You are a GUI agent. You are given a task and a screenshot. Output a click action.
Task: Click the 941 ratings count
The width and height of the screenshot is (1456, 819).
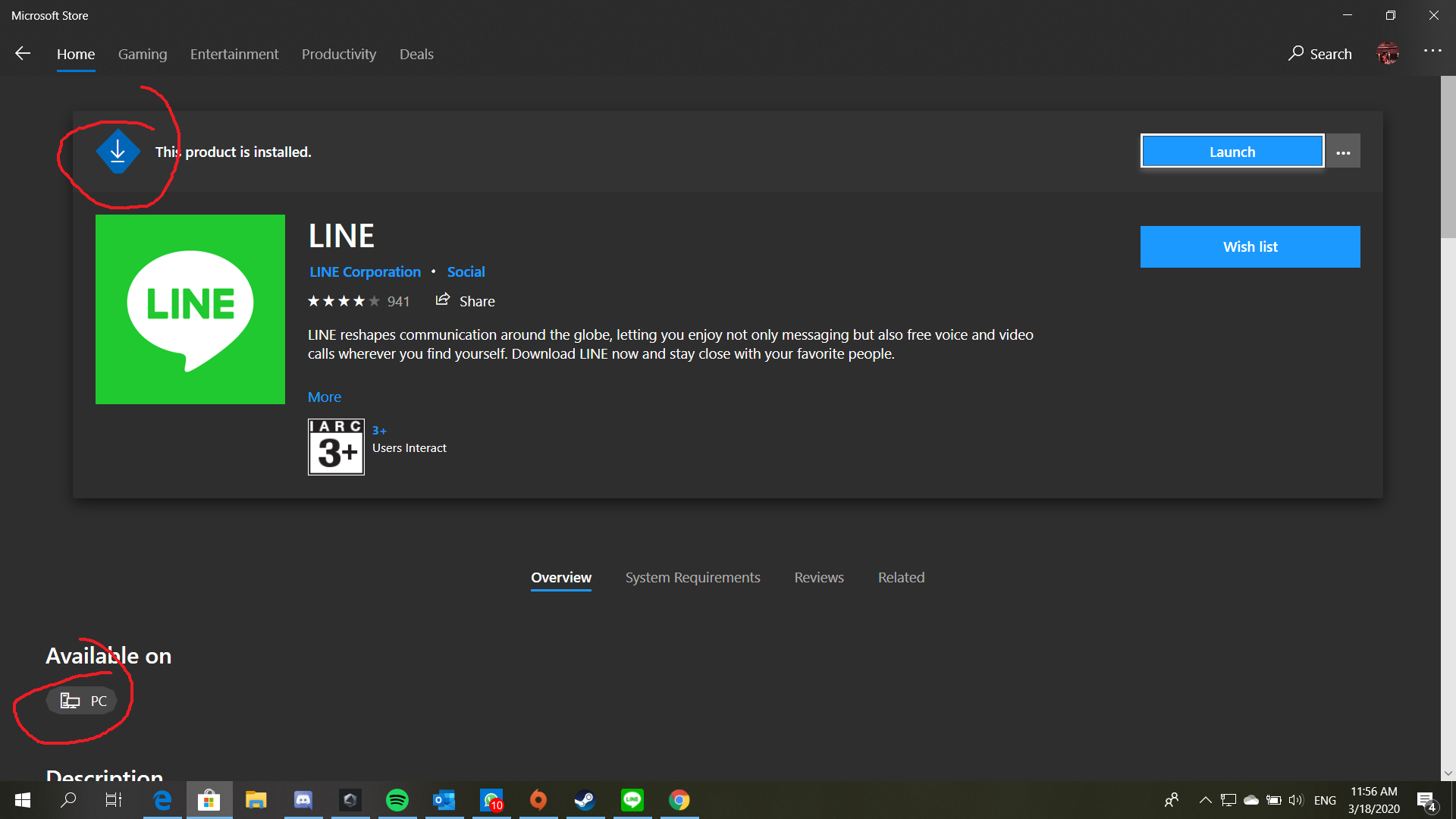click(398, 301)
